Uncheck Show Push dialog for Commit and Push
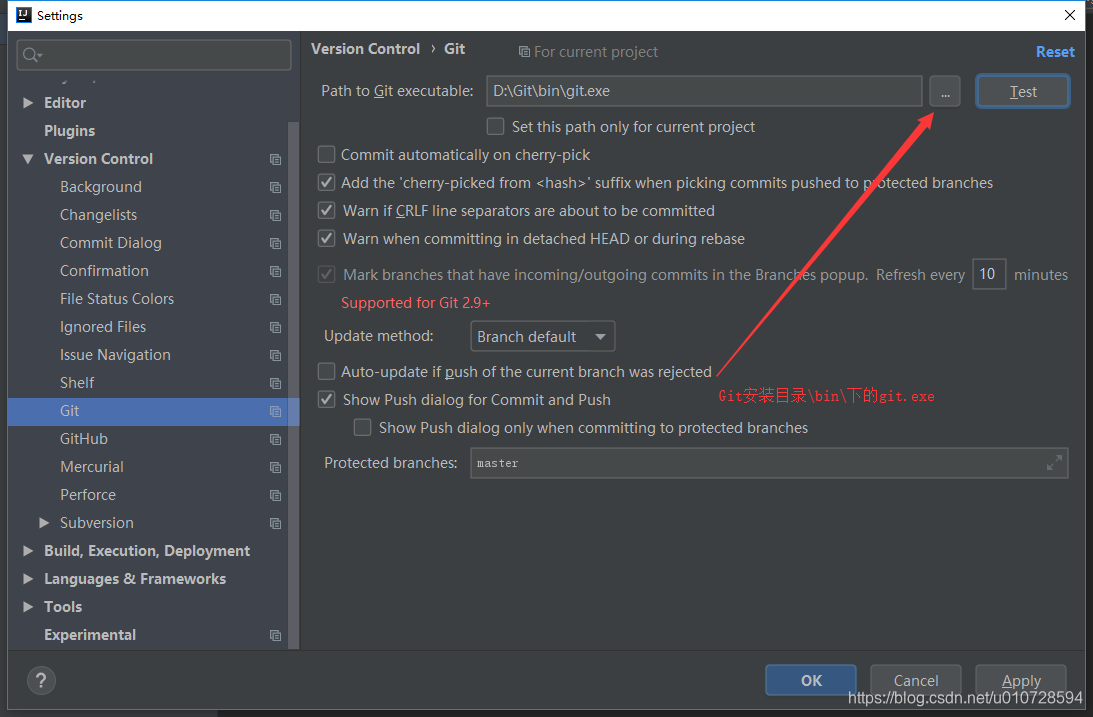1093x717 pixels. click(x=326, y=399)
